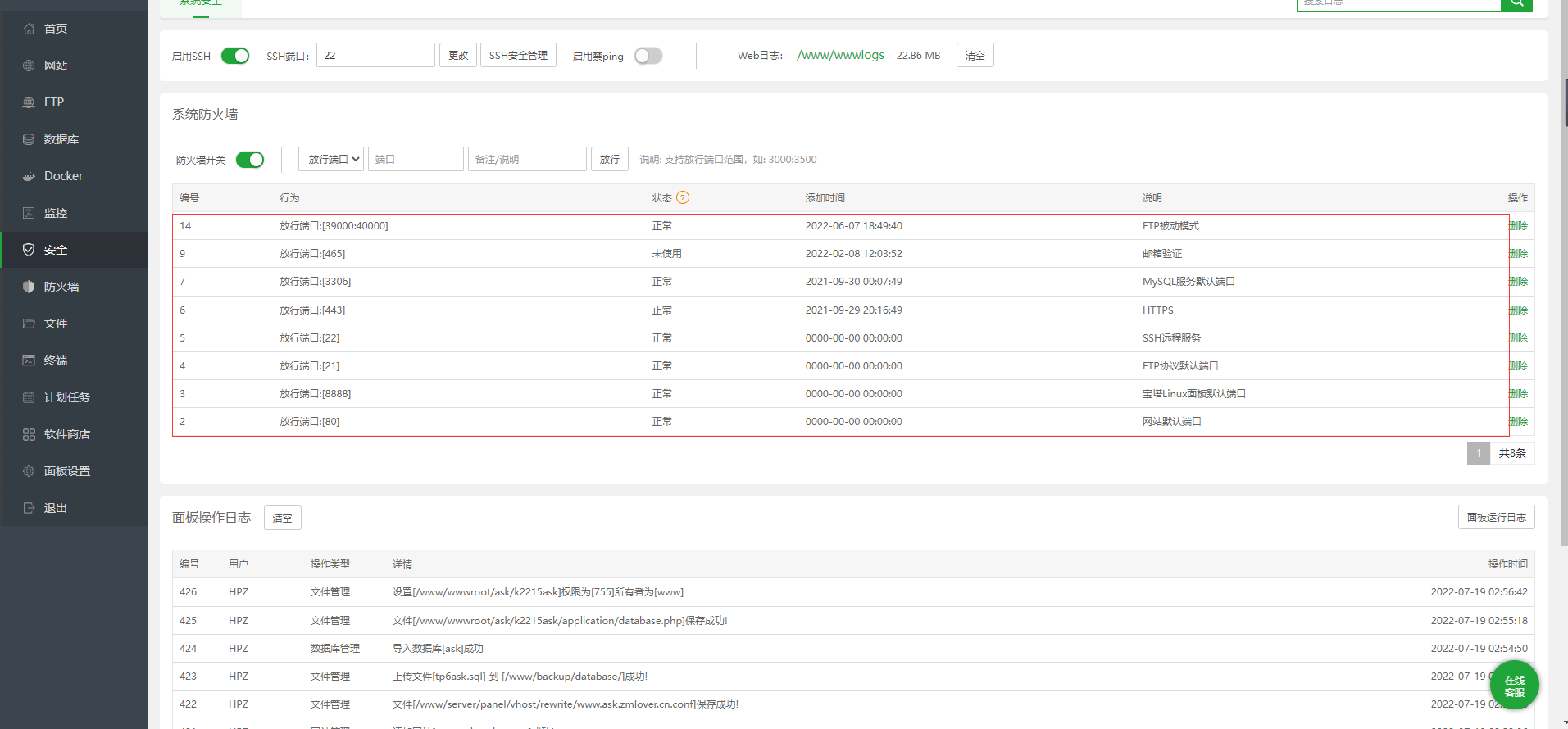The width and height of the screenshot is (1568, 729).
Task: Click the SSH端口 input field
Action: (375, 55)
